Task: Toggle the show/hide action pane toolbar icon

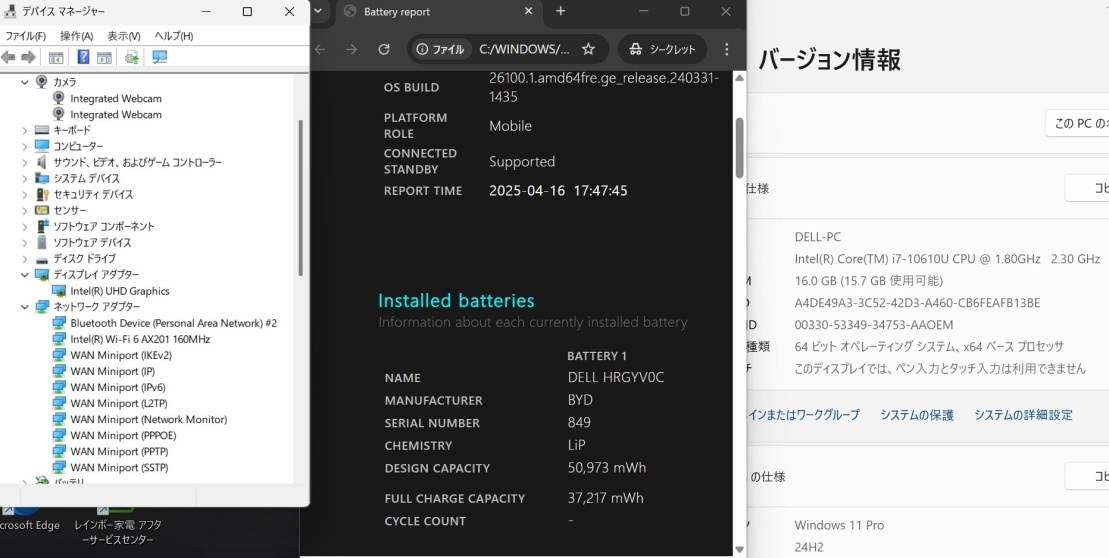Action: click(x=105, y=57)
